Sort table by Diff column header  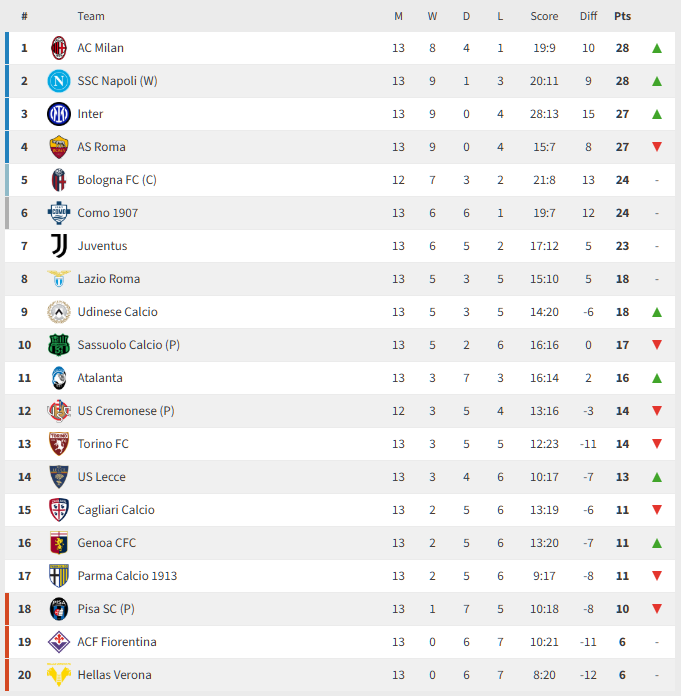pos(588,16)
